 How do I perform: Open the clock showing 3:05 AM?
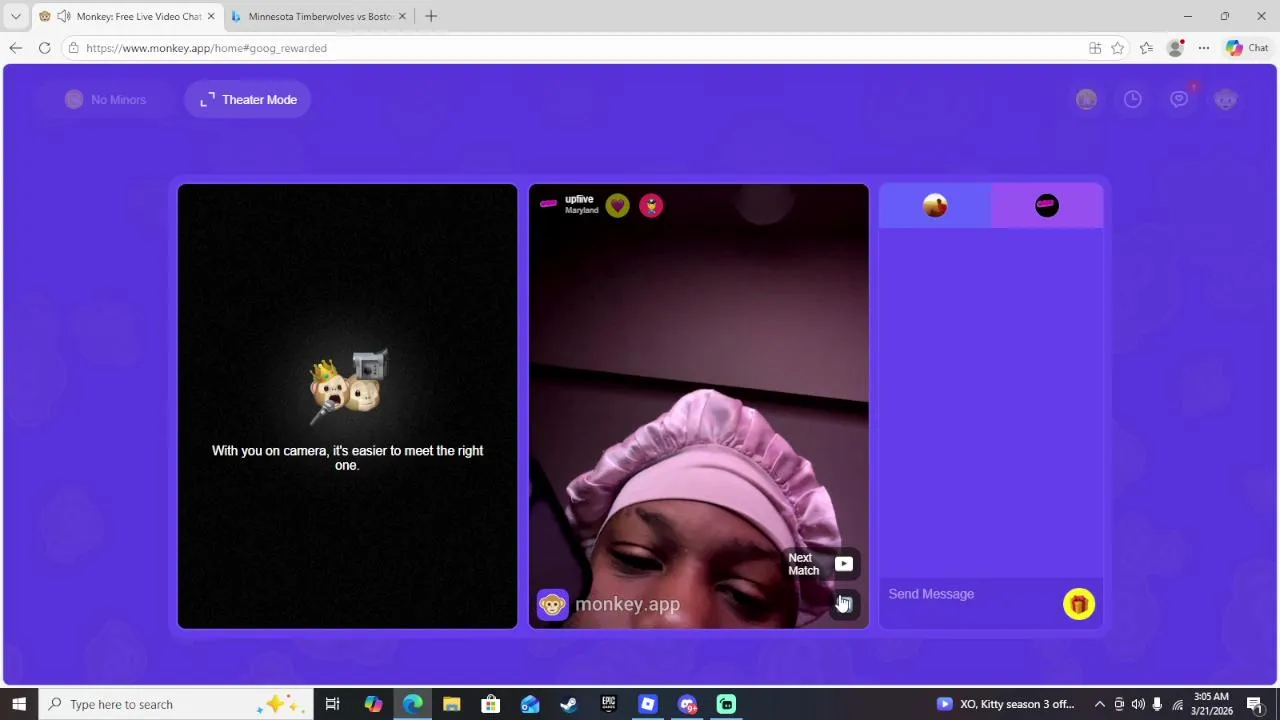tap(1211, 704)
